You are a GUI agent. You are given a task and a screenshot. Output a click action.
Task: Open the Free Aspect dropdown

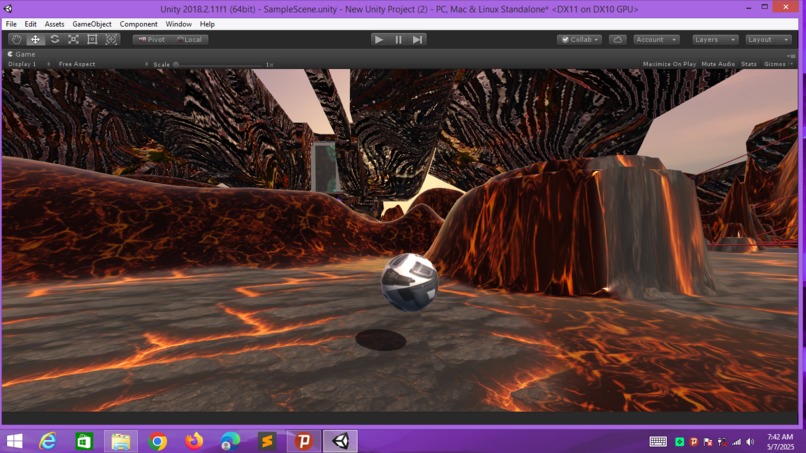click(x=103, y=64)
